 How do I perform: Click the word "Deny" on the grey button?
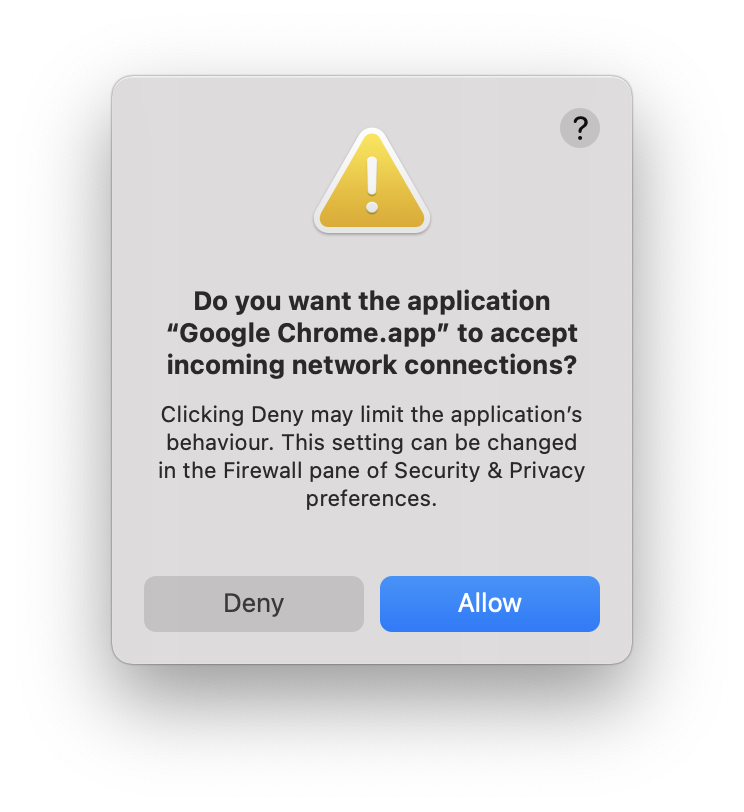(254, 603)
